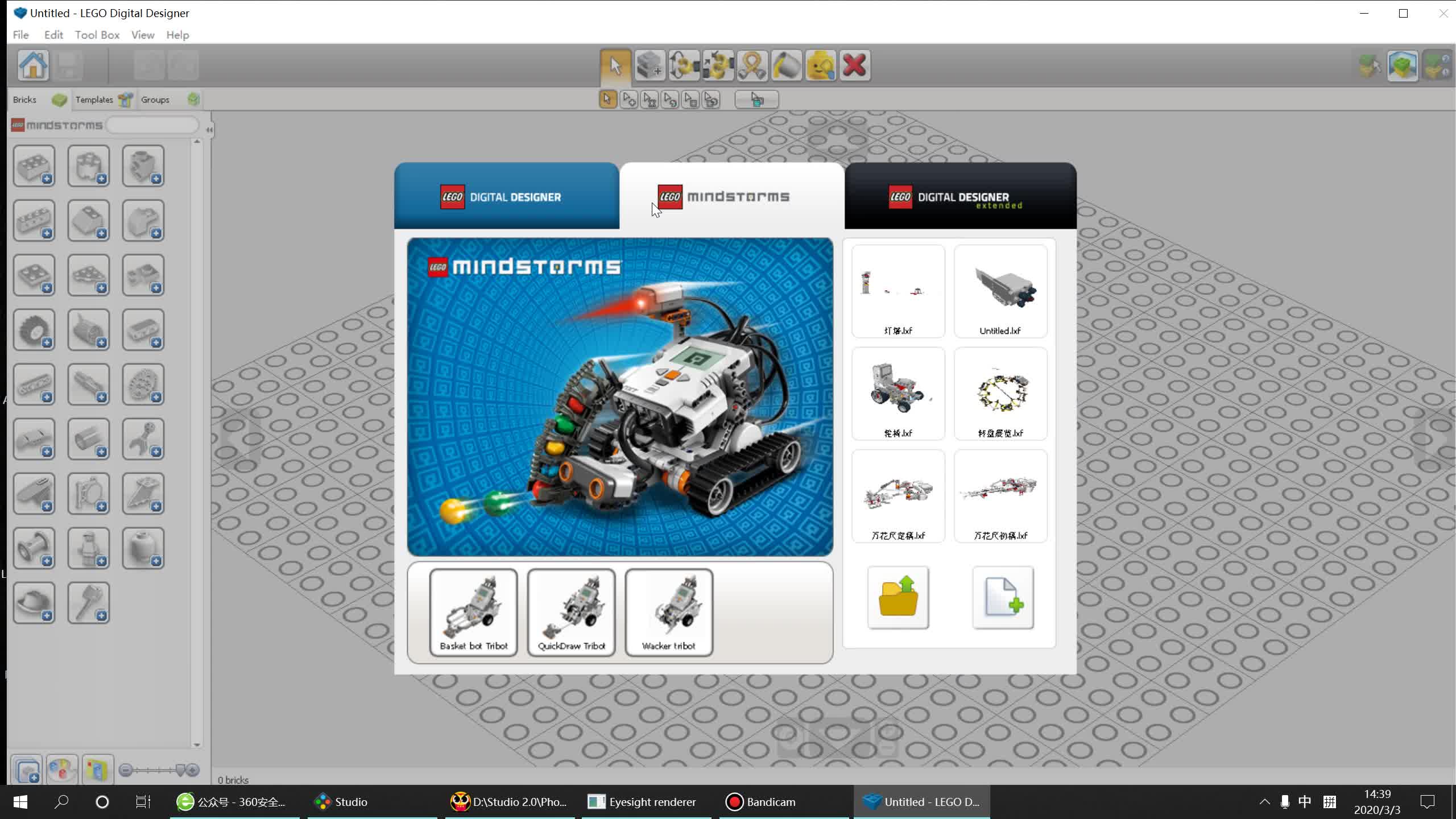Click the filter bricks by color icon

click(x=62, y=770)
